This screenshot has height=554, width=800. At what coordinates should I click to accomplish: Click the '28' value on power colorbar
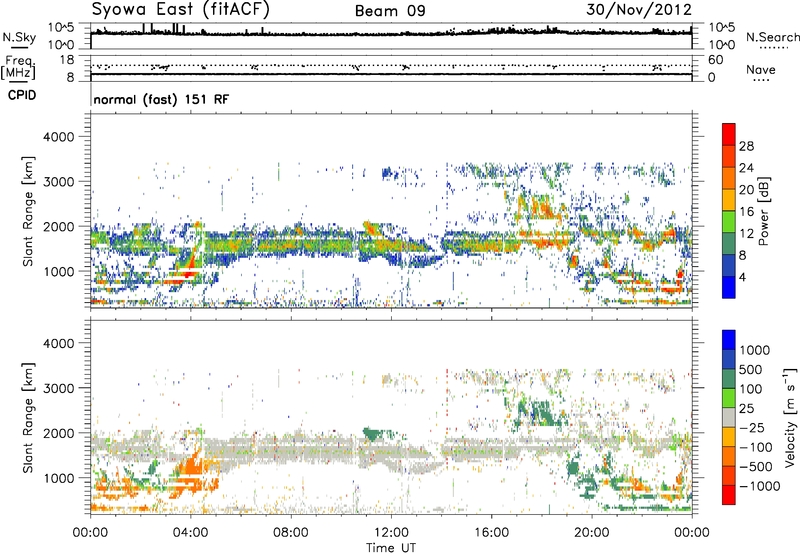(x=746, y=146)
